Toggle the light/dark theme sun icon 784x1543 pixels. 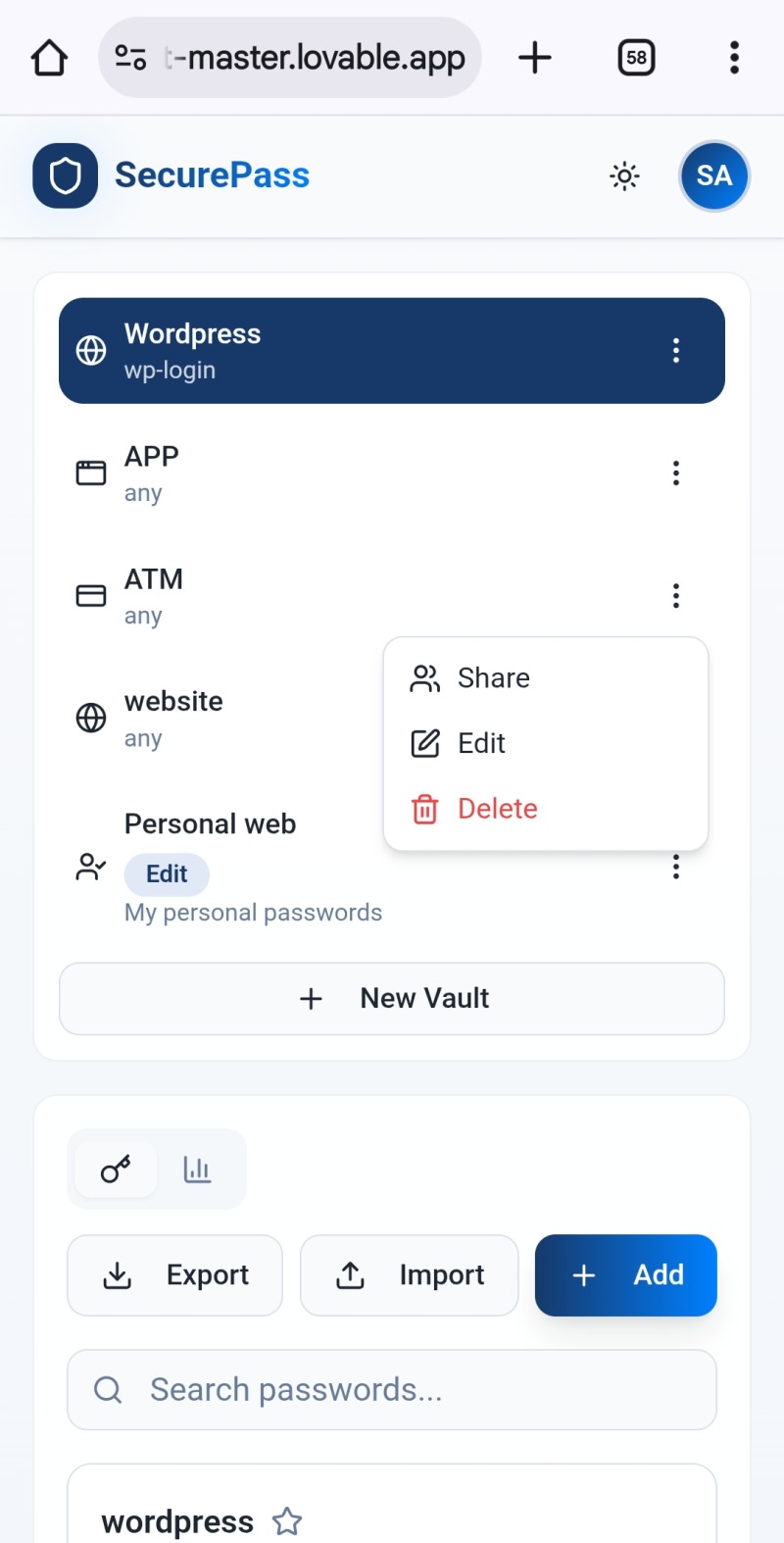624,176
